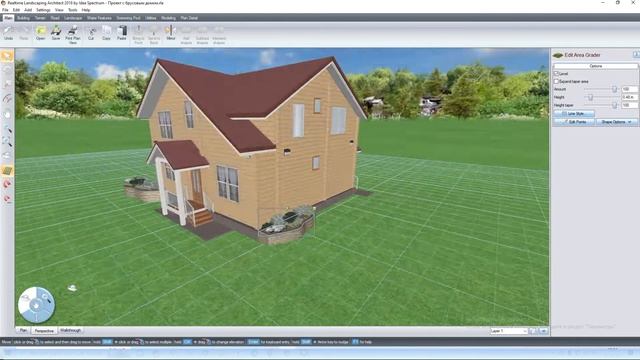The image size is (640, 360).
Task: Click the Add shapes icon
Action: point(186,34)
